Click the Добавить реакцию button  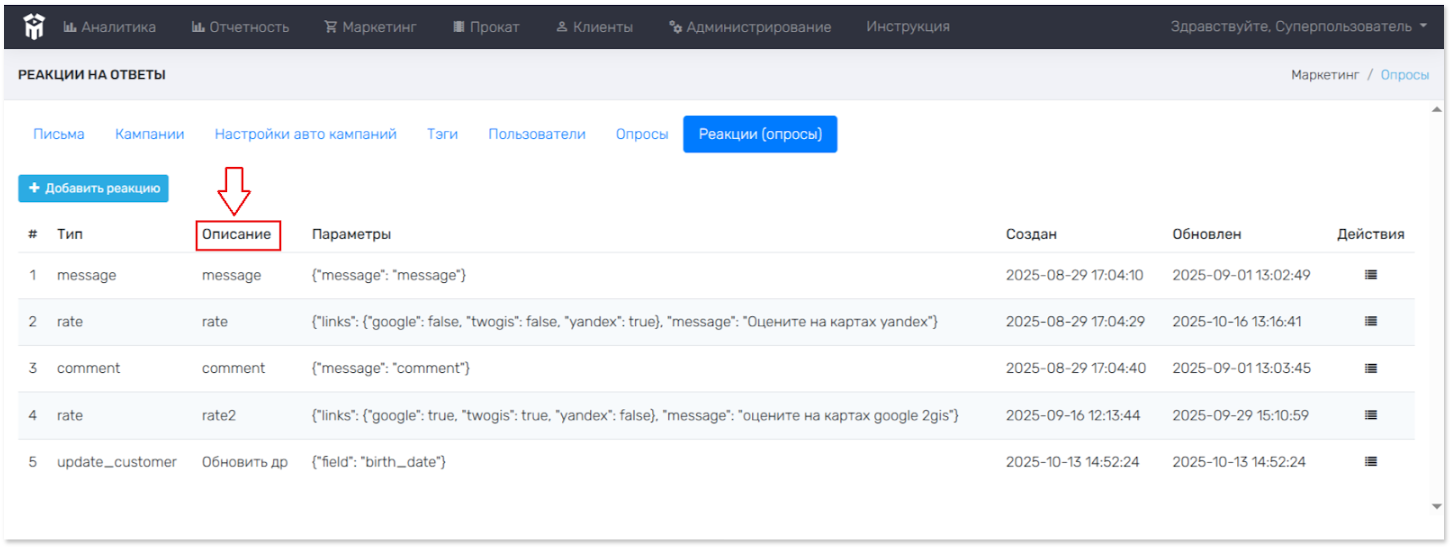(x=93, y=188)
